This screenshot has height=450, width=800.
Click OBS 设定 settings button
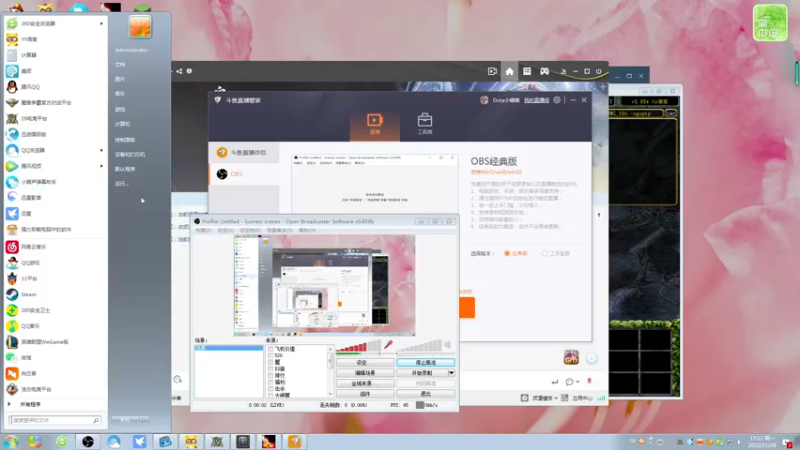click(365, 363)
